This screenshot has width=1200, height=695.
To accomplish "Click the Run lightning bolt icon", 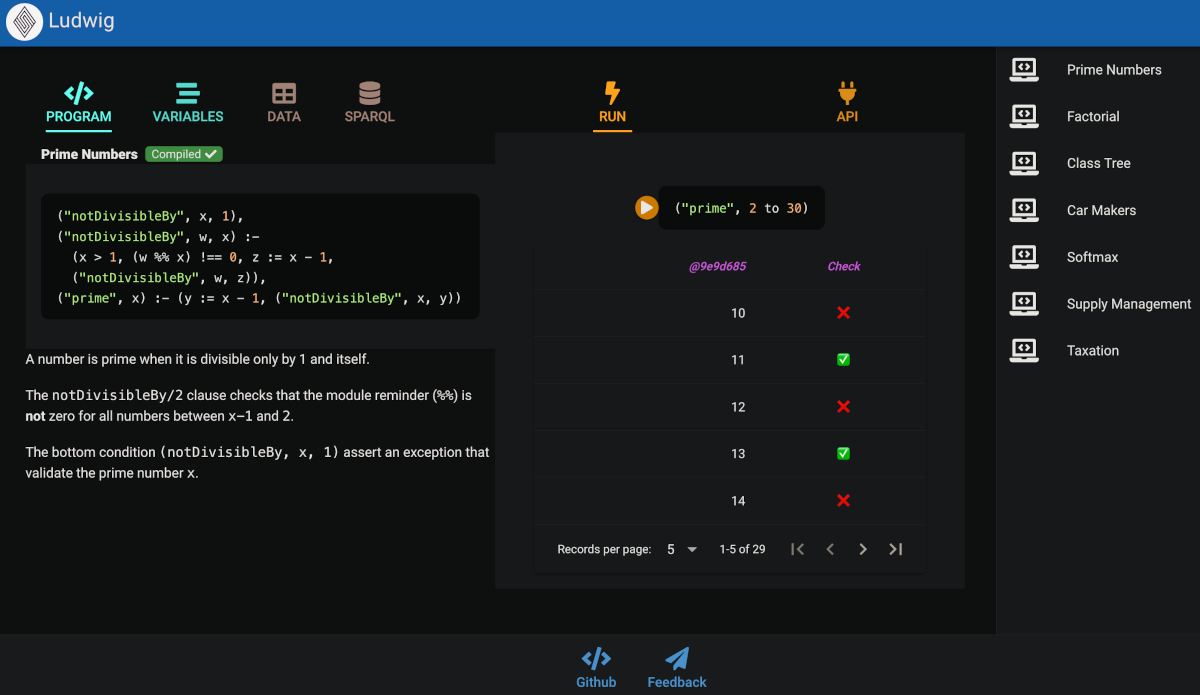I will point(612,94).
